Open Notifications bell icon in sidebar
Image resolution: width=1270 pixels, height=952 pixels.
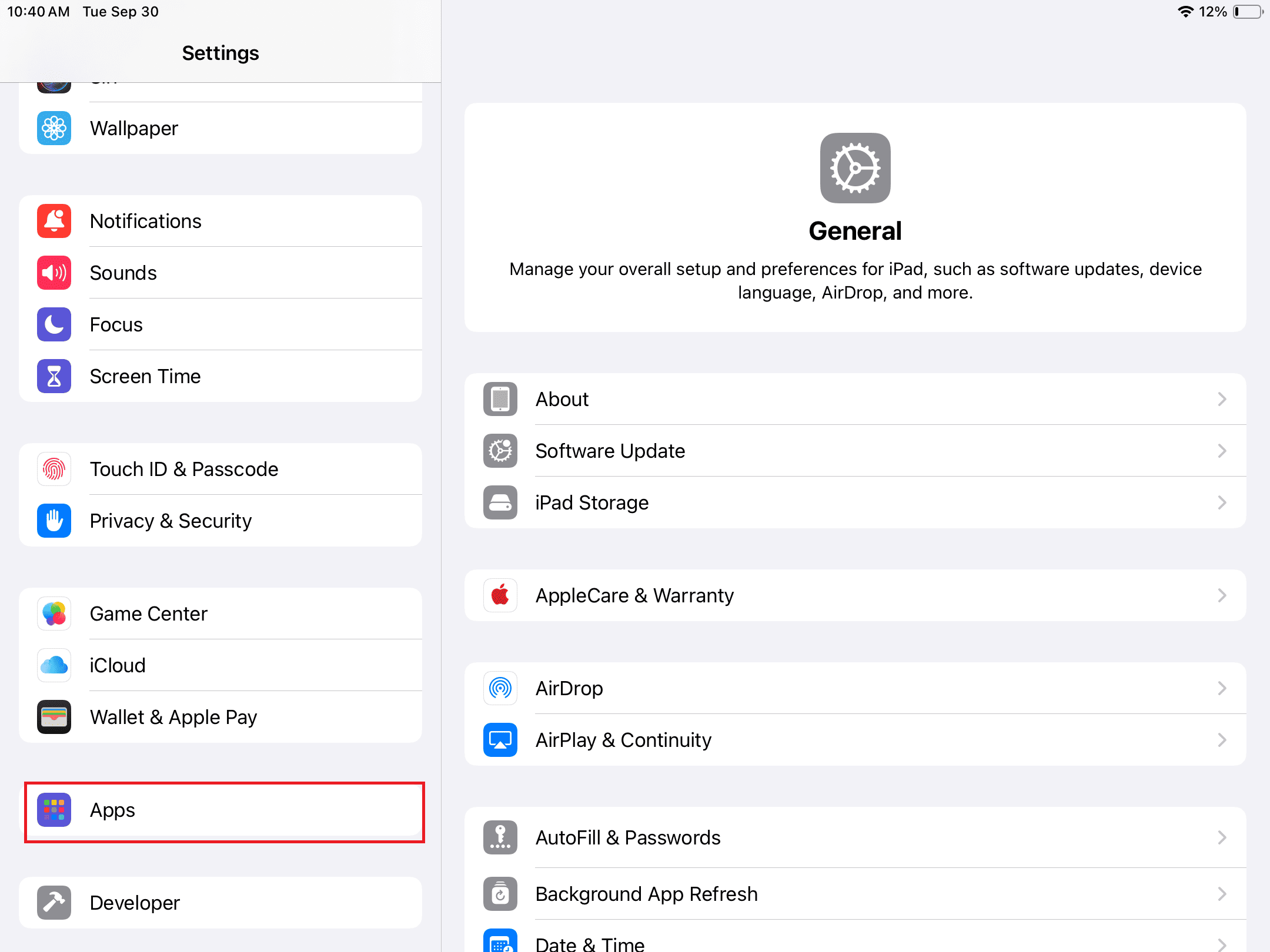click(54, 221)
